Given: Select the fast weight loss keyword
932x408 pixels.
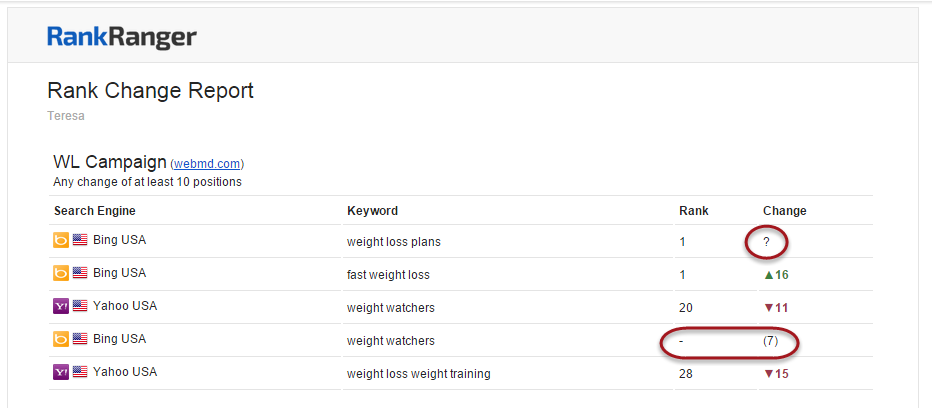Looking at the screenshot, I should tap(388, 274).
